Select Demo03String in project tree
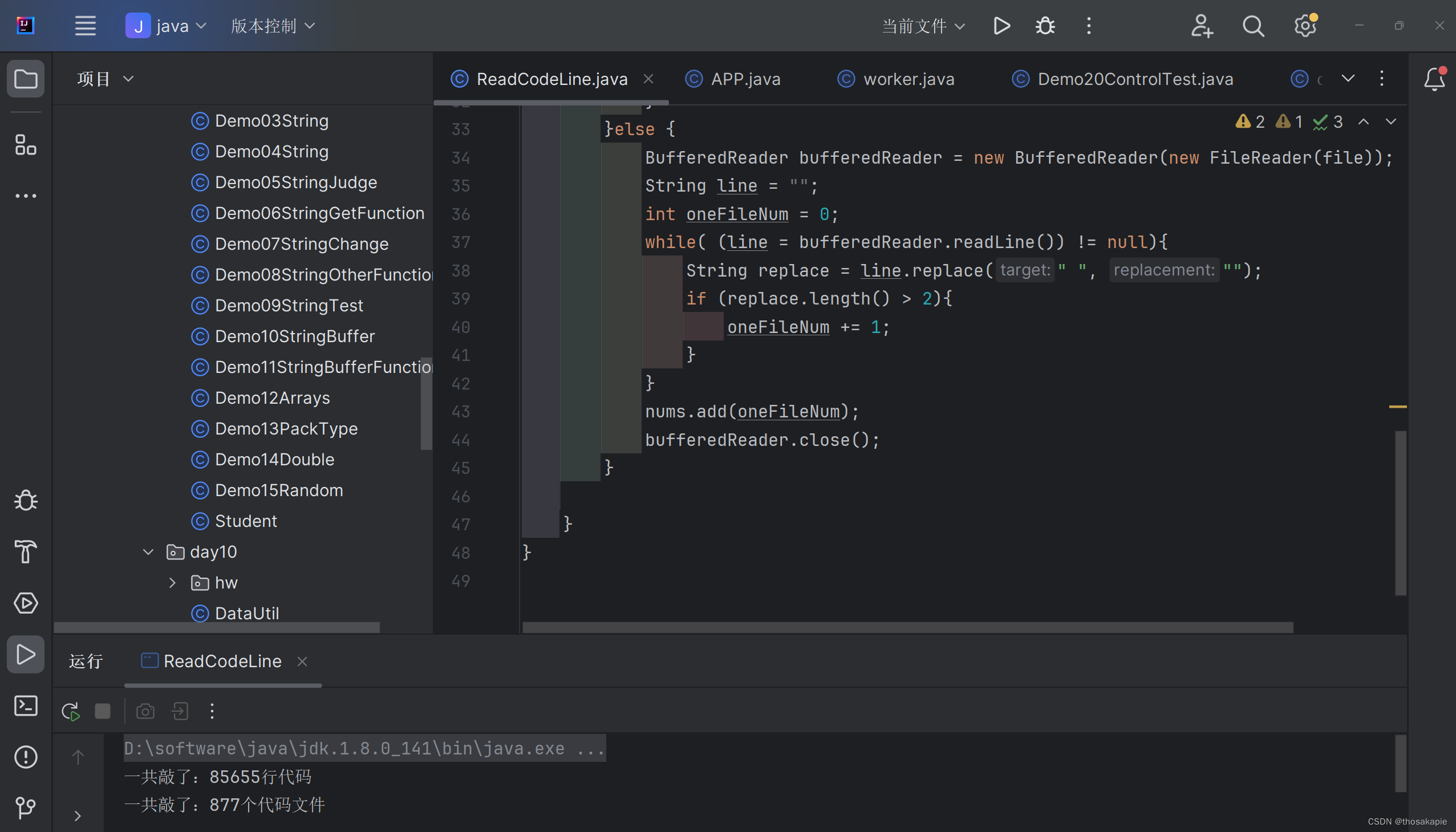 (x=260, y=120)
